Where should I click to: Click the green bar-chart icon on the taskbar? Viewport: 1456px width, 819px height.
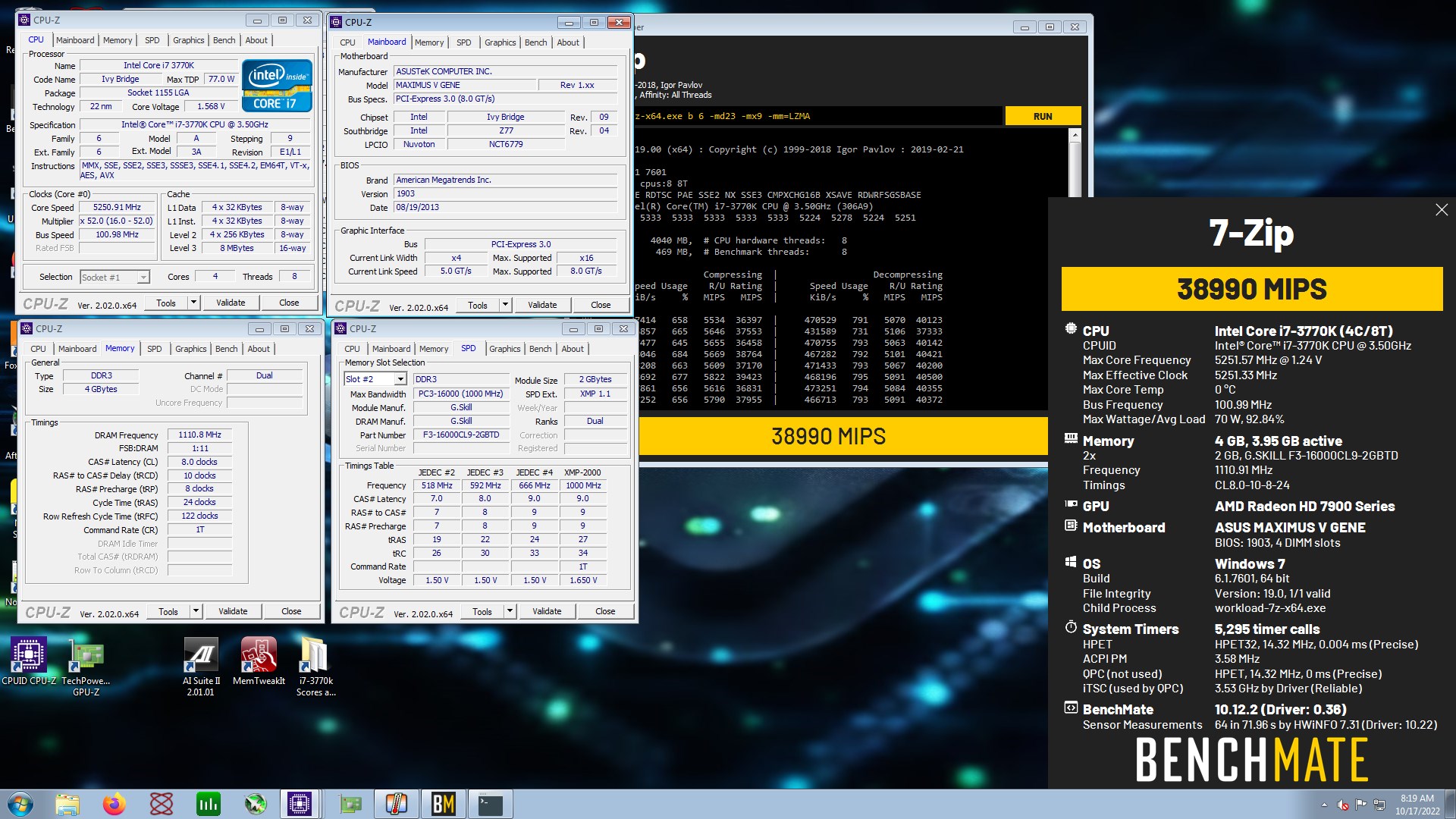coord(208,804)
